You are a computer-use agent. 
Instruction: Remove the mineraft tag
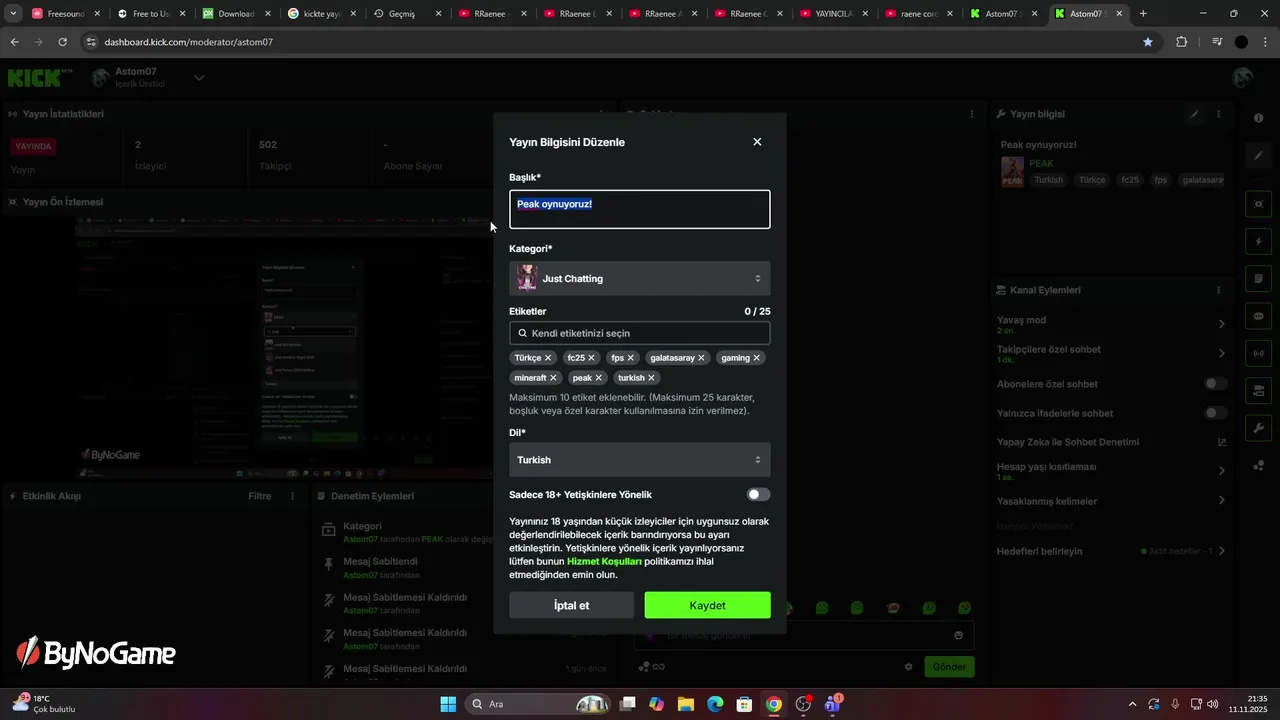(x=553, y=378)
